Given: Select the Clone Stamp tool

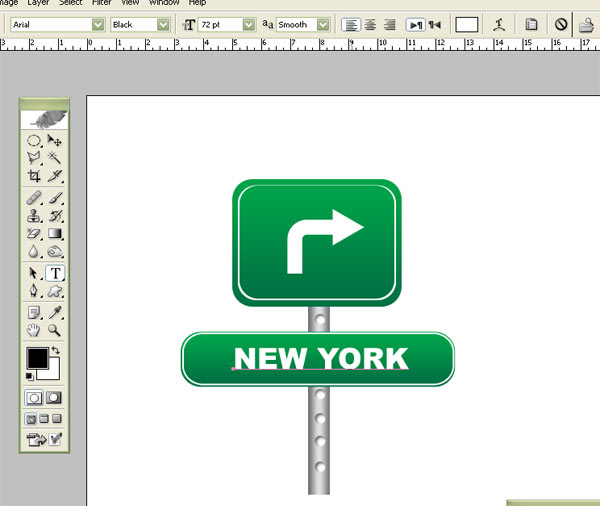Looking at the screenshot, I should (x=34, y=215).
